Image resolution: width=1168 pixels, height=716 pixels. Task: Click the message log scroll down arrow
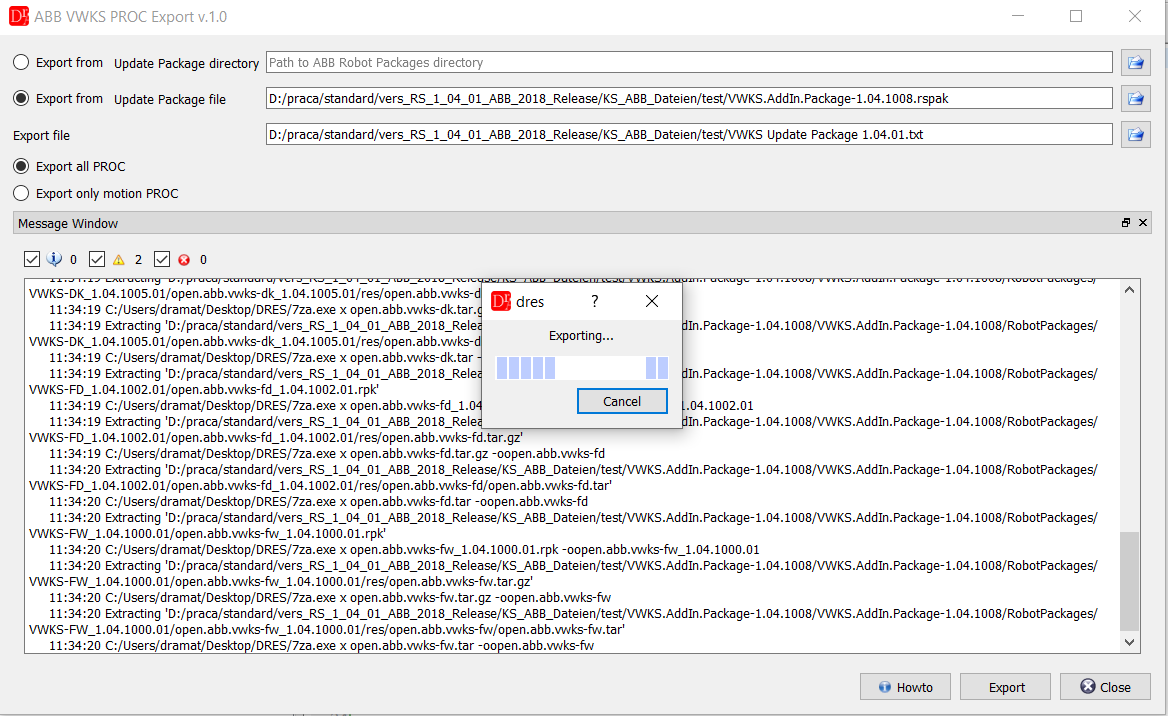click(1129, 642)
